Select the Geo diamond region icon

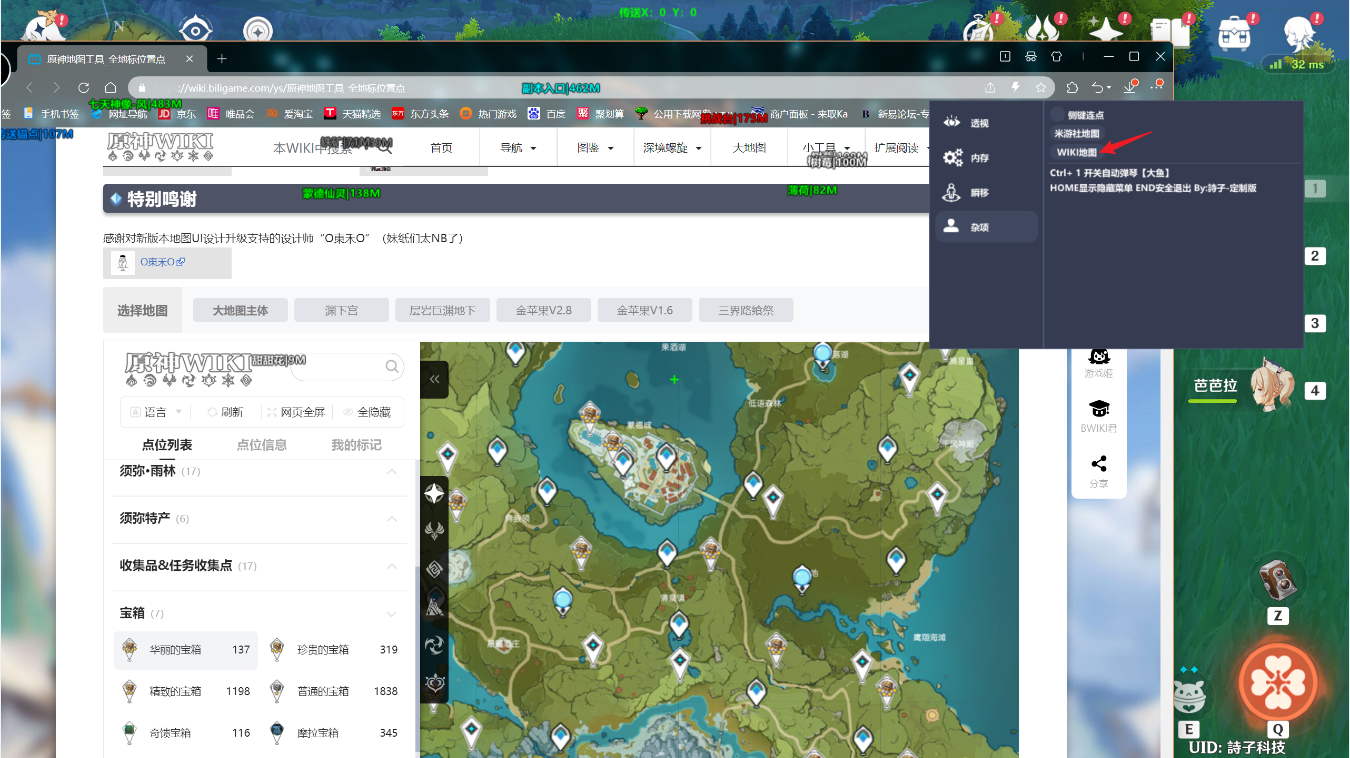[x=434, y=568]
